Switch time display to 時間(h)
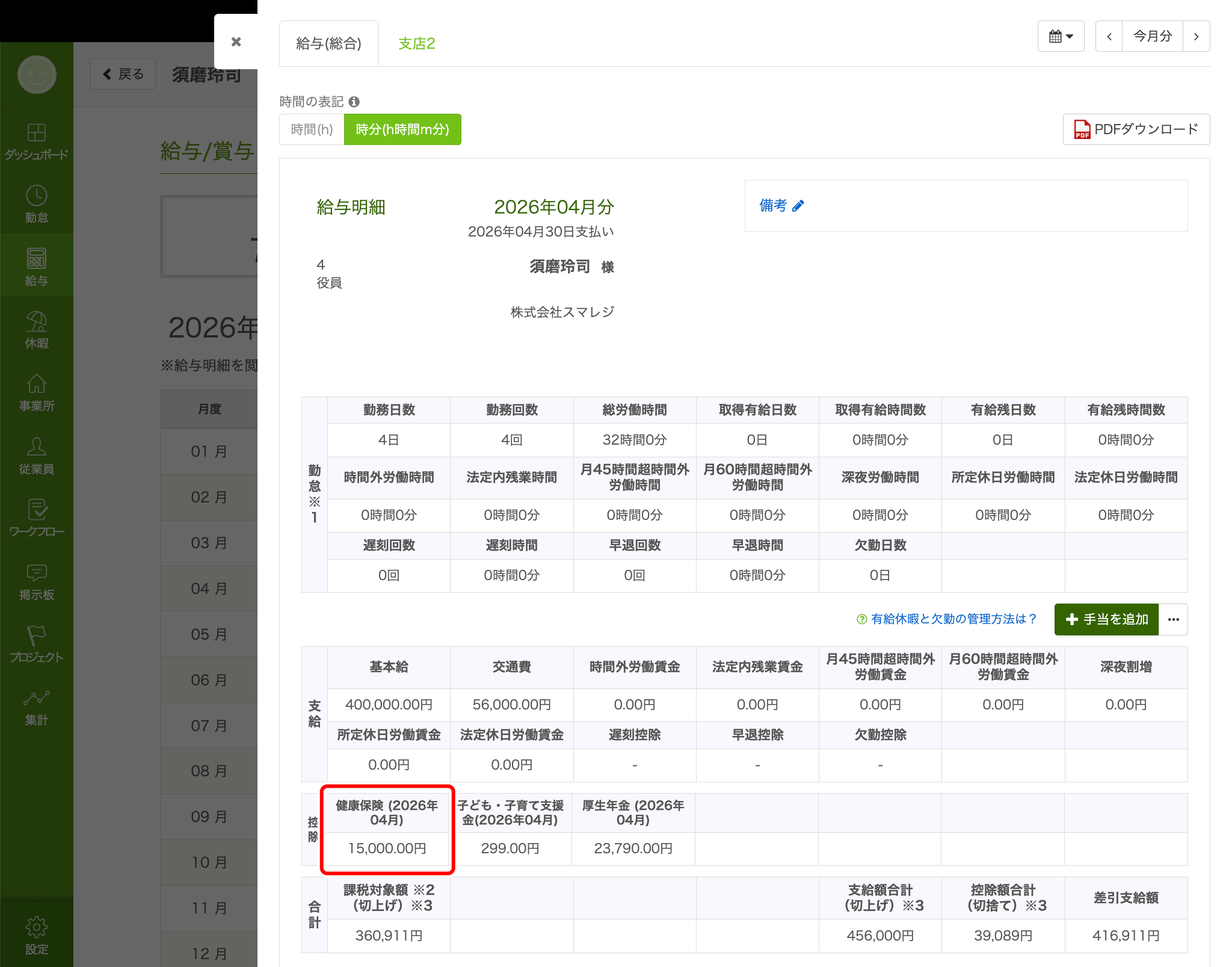 click(311, 129)
